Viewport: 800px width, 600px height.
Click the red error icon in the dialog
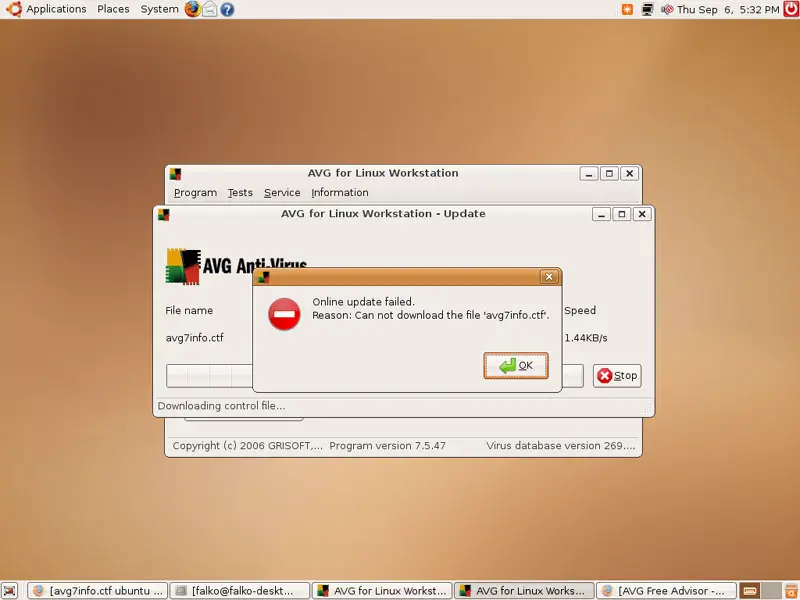[x=284, y=314]
